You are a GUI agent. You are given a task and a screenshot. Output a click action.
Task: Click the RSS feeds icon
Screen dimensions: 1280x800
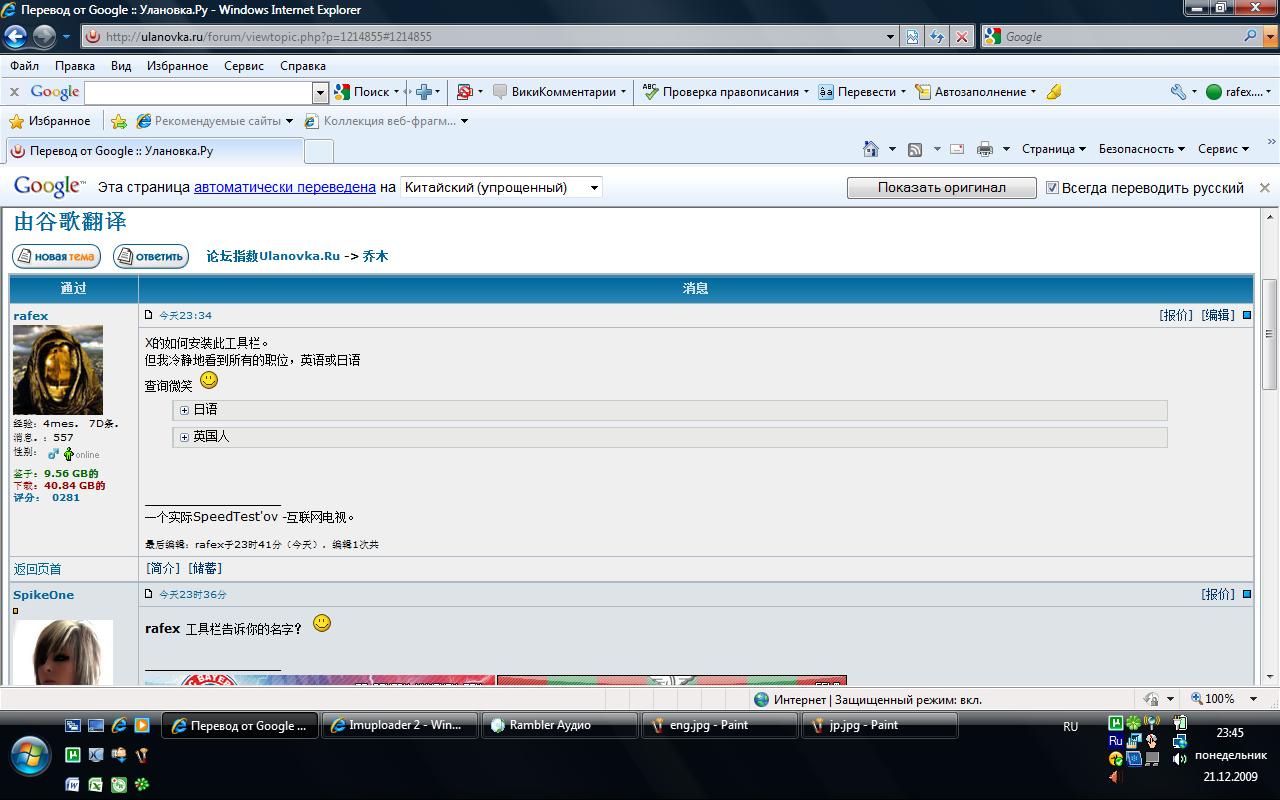[x=915, y=149]
